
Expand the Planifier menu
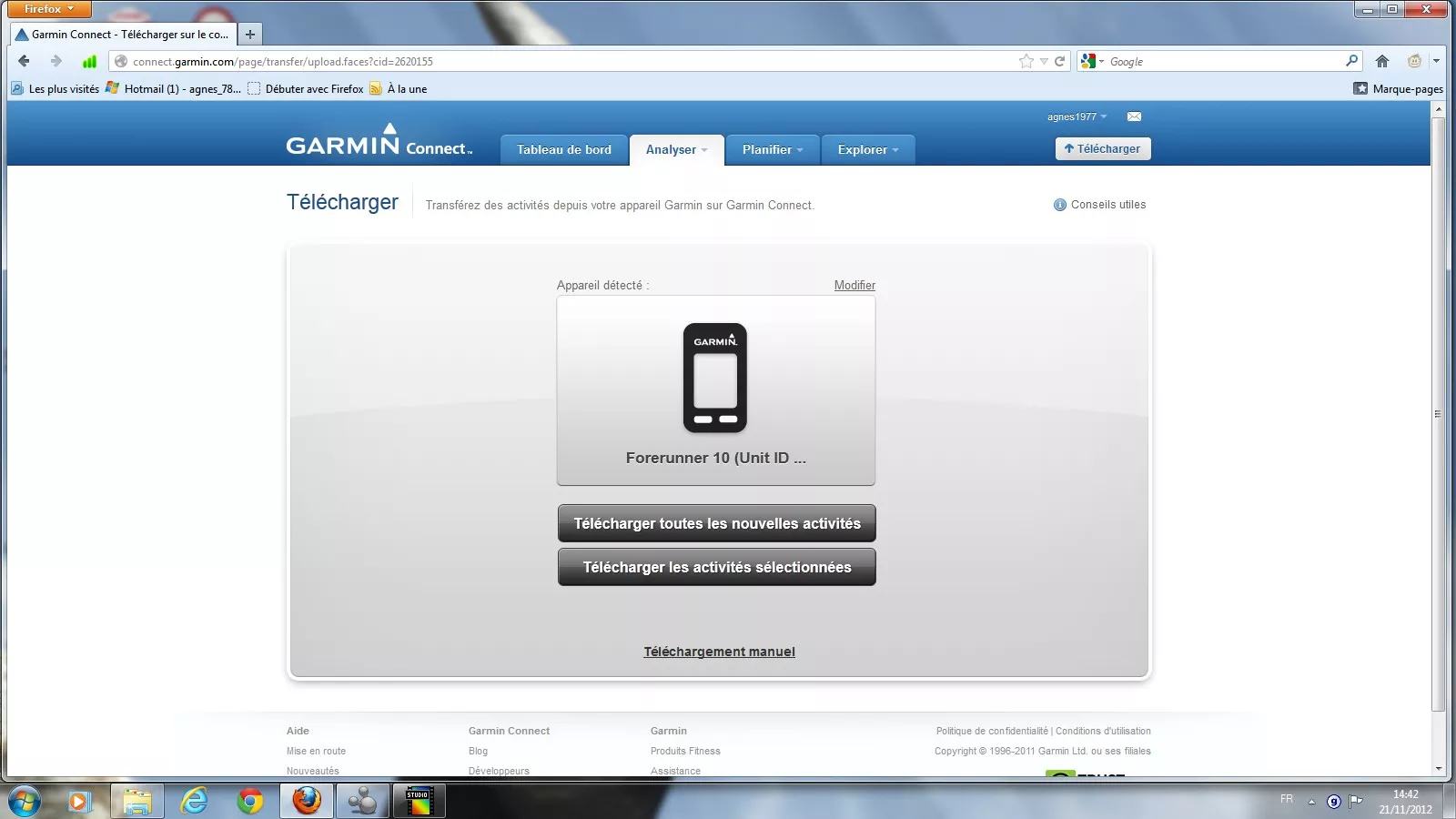click(x=773, y=150)
